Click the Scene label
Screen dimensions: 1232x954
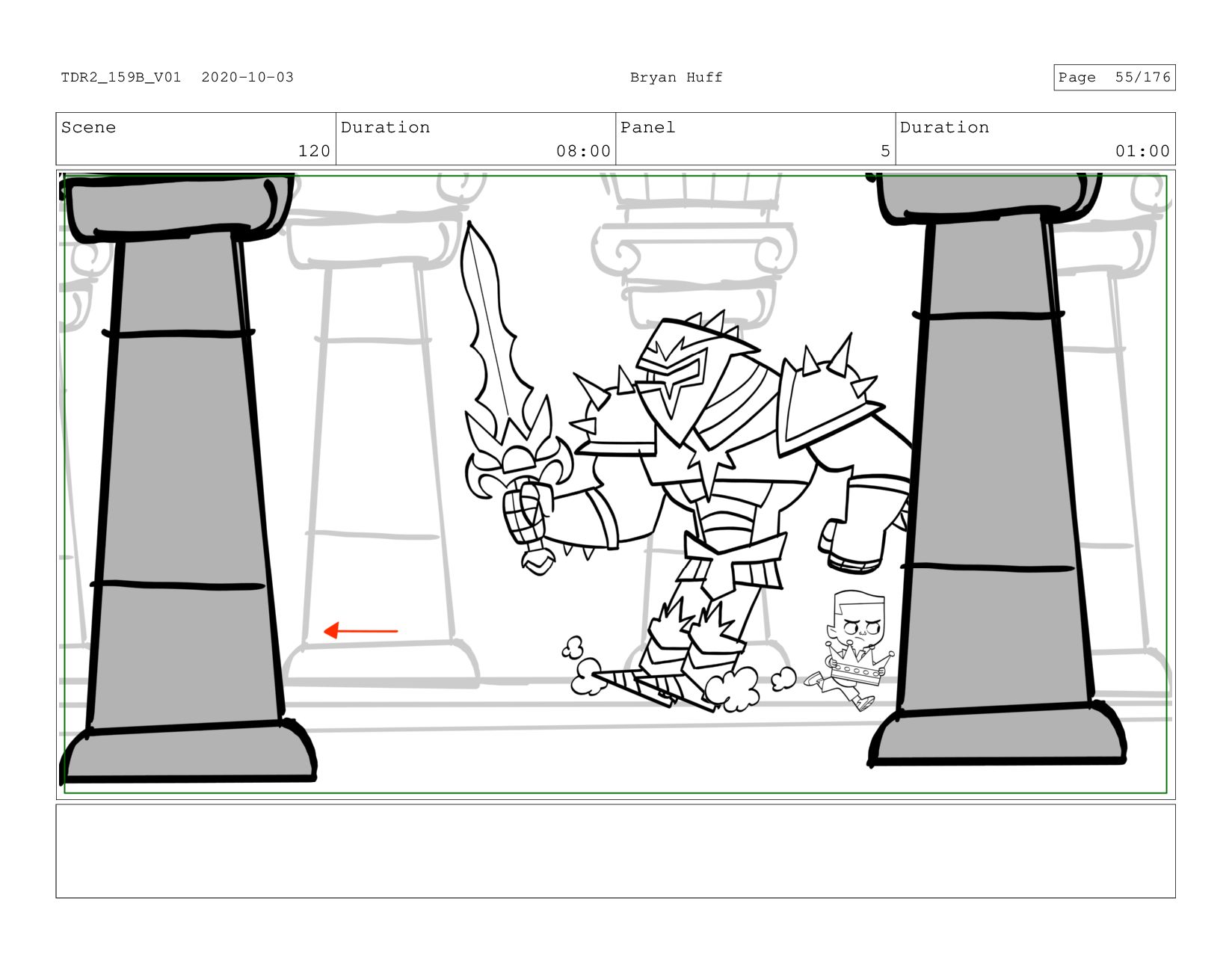tap(88, 127)
